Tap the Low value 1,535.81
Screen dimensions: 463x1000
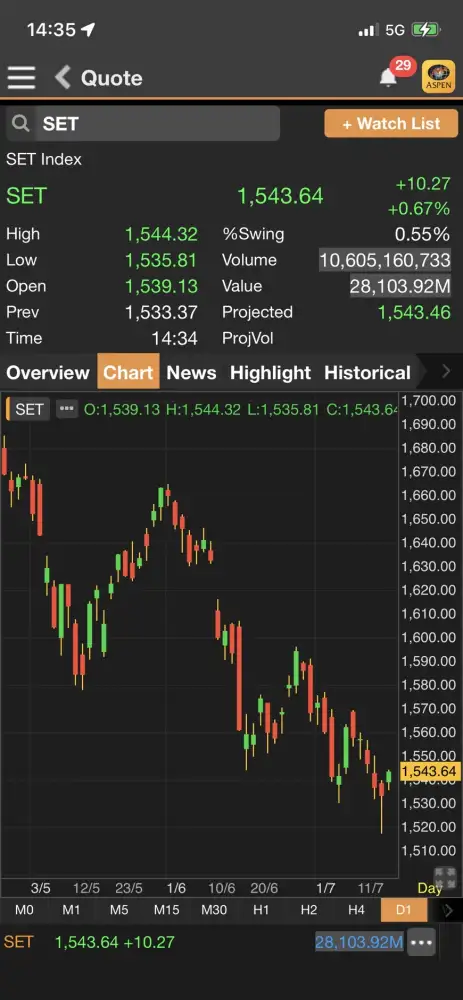coord(161,260)
